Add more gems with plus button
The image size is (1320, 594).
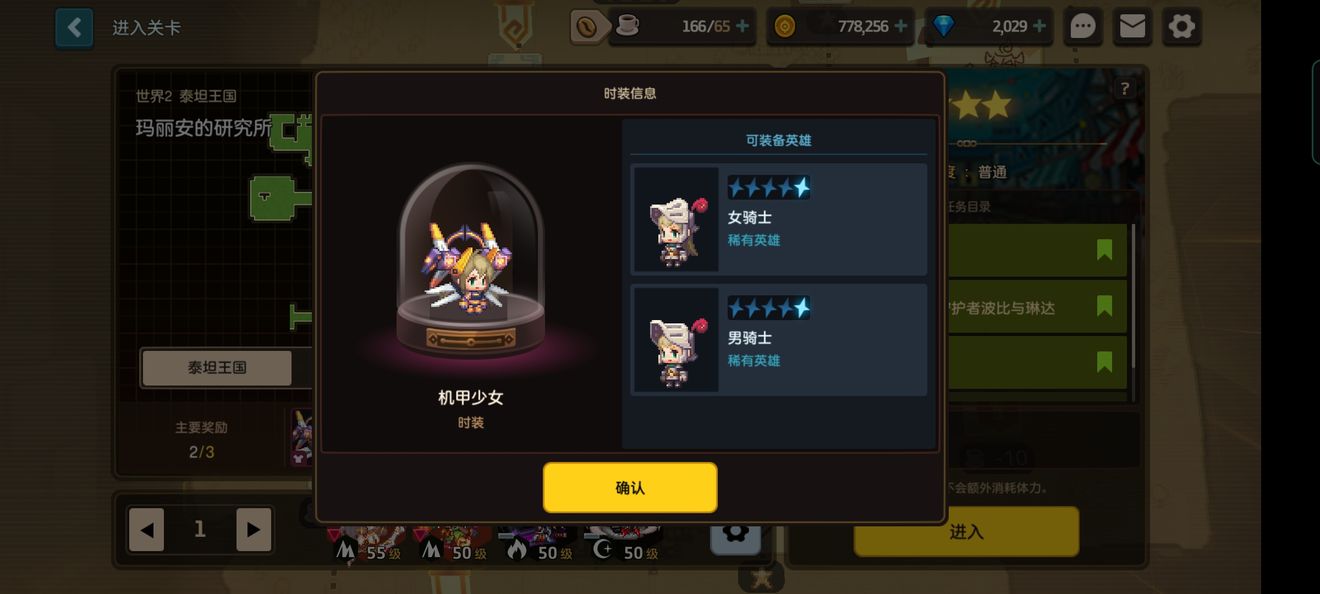1040,27
